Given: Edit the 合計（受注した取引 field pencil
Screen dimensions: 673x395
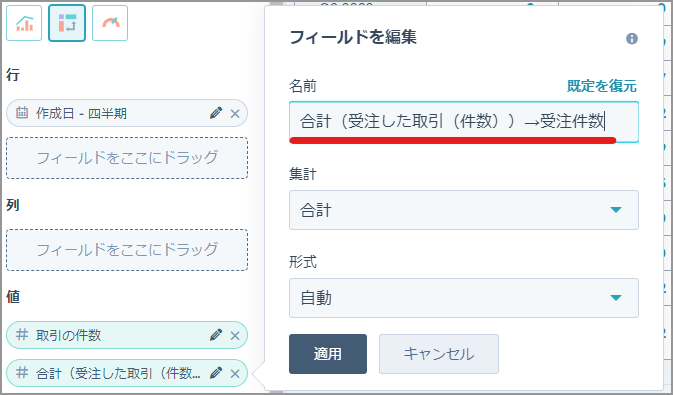Looking at the screenshot, I should pos(216,373).
